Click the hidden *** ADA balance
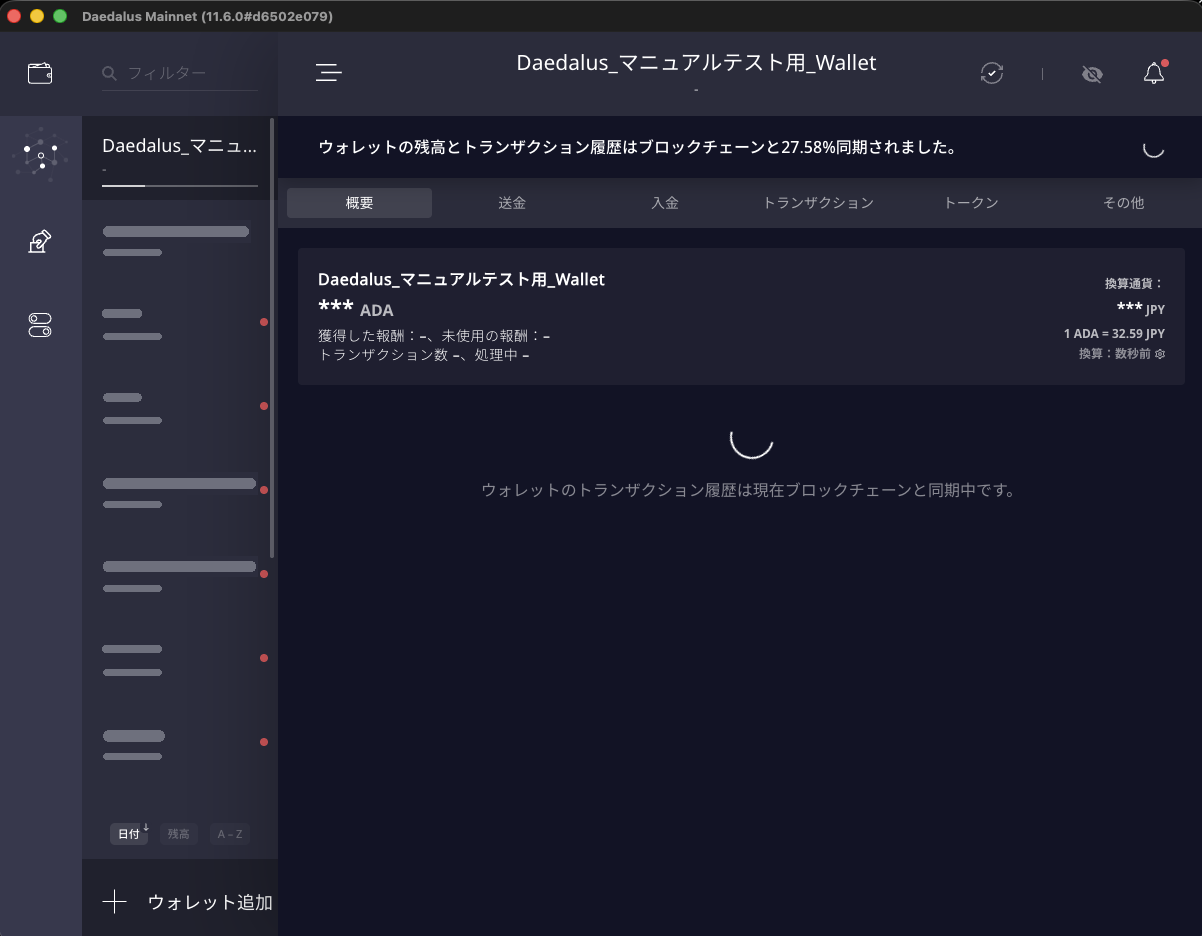This screenshot has height=936, width=1202. (355, 308)
